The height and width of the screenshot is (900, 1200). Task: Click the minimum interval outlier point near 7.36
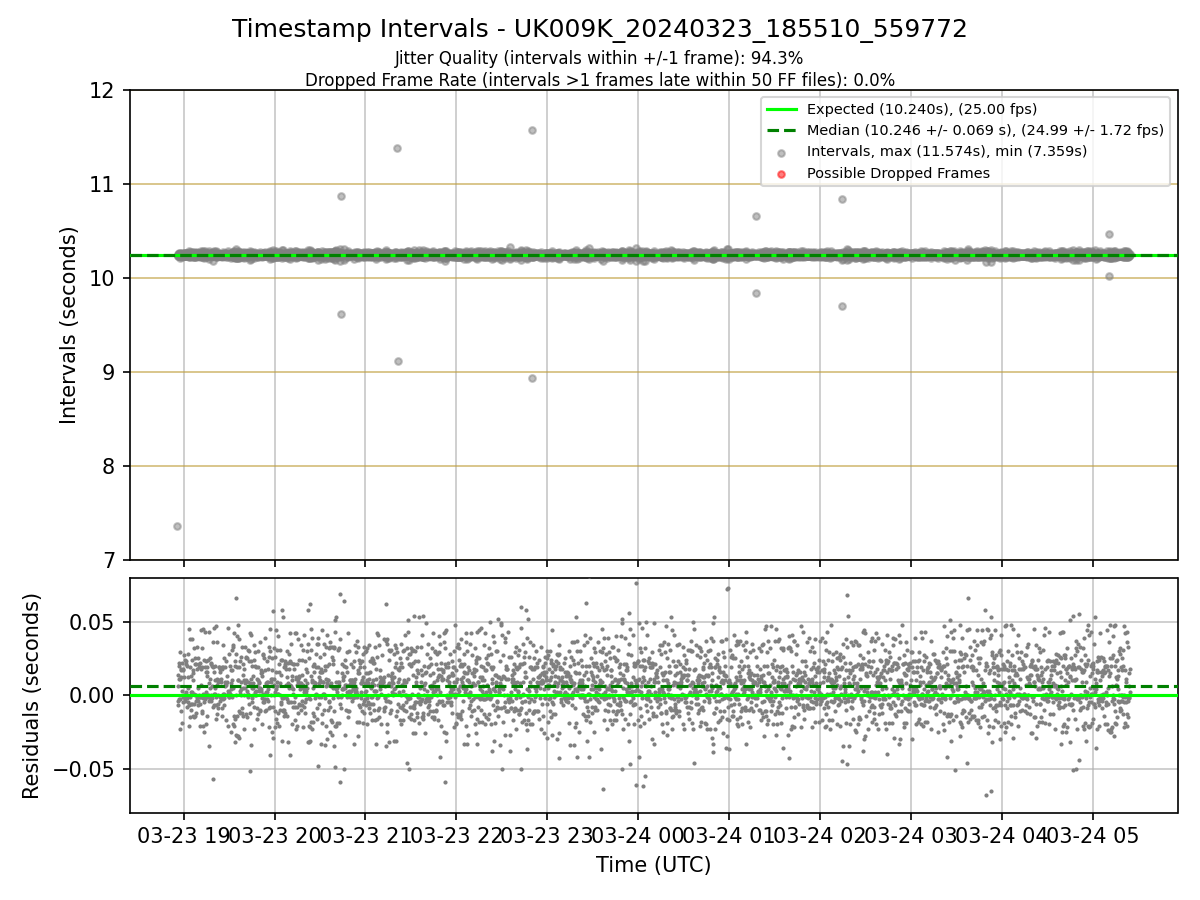pyautogui.click(x=177, y=526)
